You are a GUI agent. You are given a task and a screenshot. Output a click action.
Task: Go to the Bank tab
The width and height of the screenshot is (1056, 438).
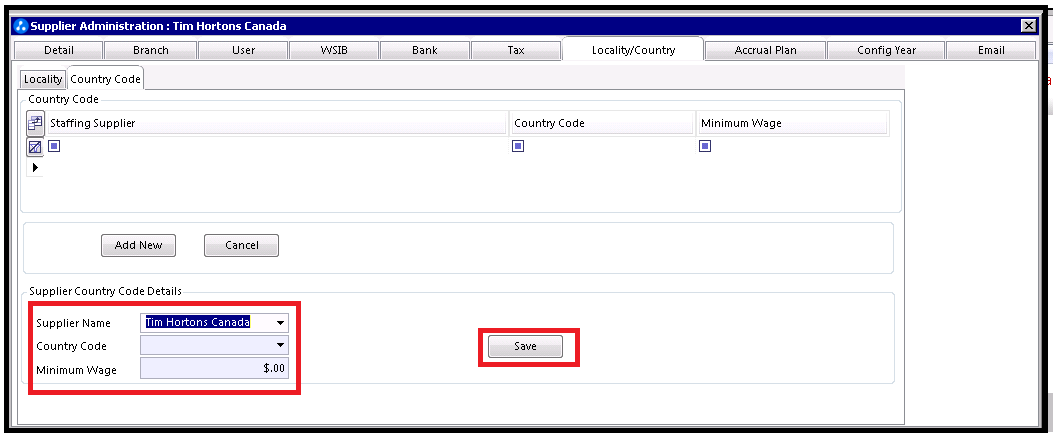click(425, 51)
